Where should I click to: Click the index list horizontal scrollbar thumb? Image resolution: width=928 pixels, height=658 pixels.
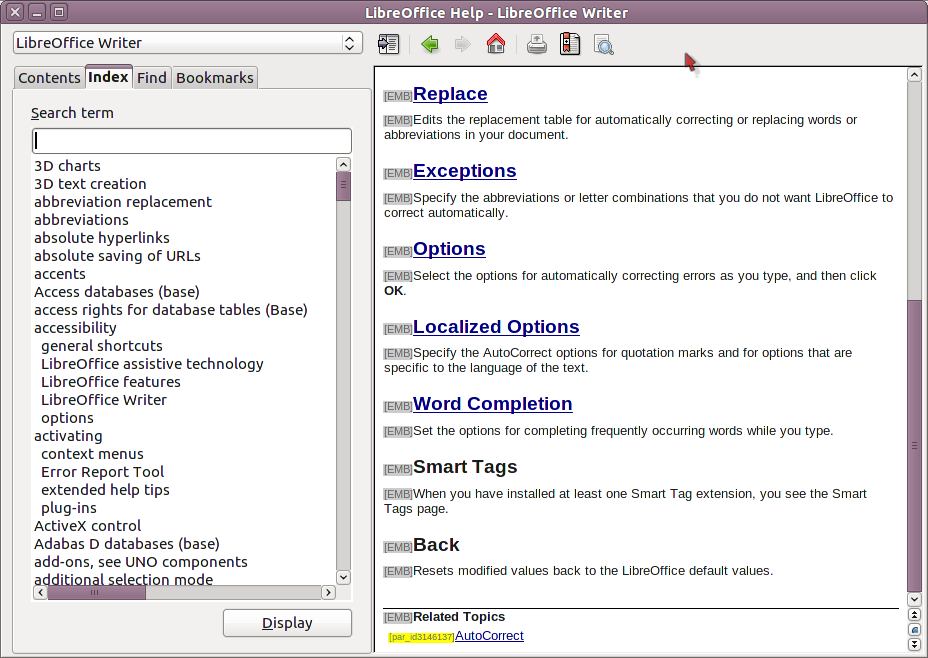pyautogui.click(x=96, y=592)
